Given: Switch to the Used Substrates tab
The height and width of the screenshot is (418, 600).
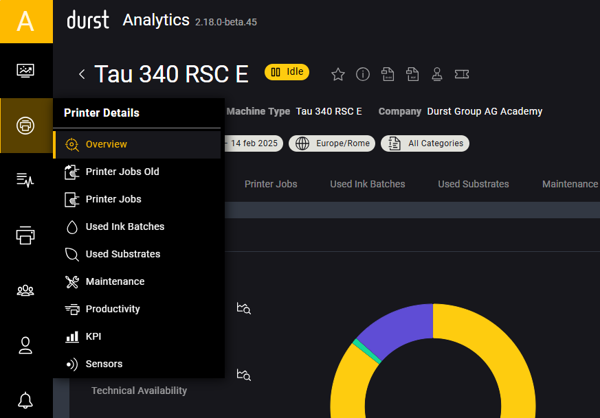Looking at the screenshot, I should 473,184.
